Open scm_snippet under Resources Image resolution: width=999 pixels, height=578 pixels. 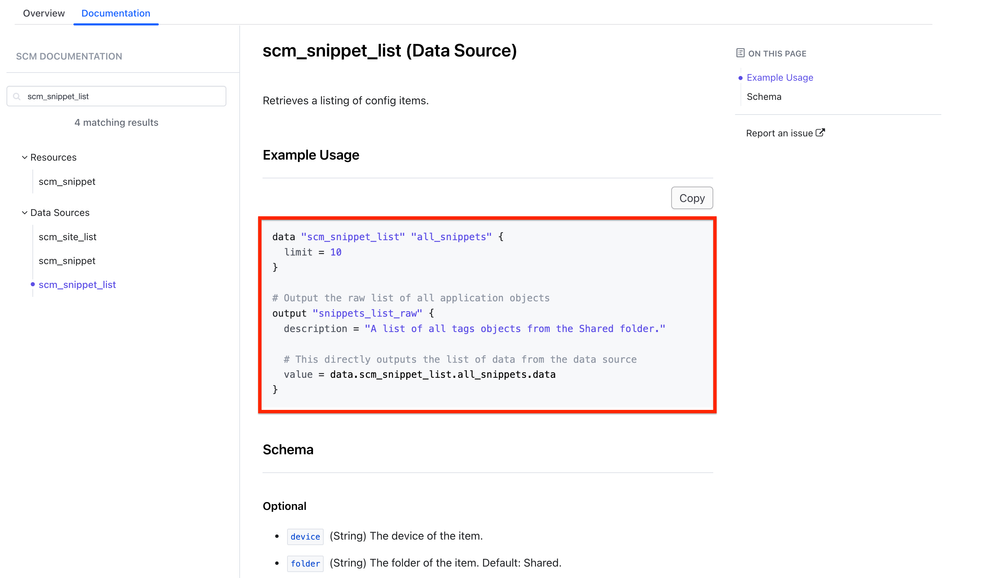point(67,182)
